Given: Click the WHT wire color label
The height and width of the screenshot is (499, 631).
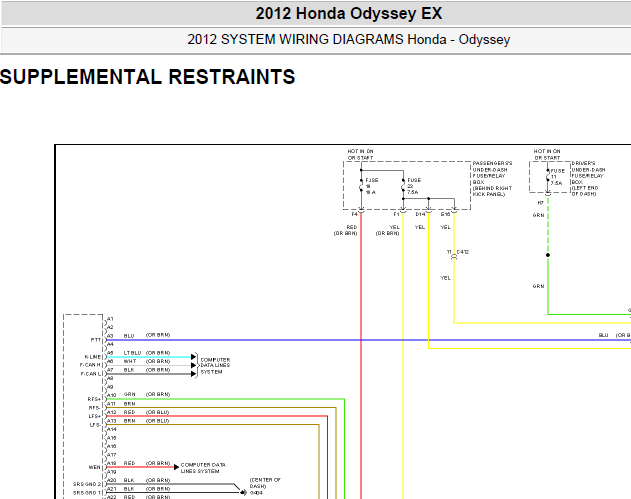Looking at the screenshot, I should [130, 361].
